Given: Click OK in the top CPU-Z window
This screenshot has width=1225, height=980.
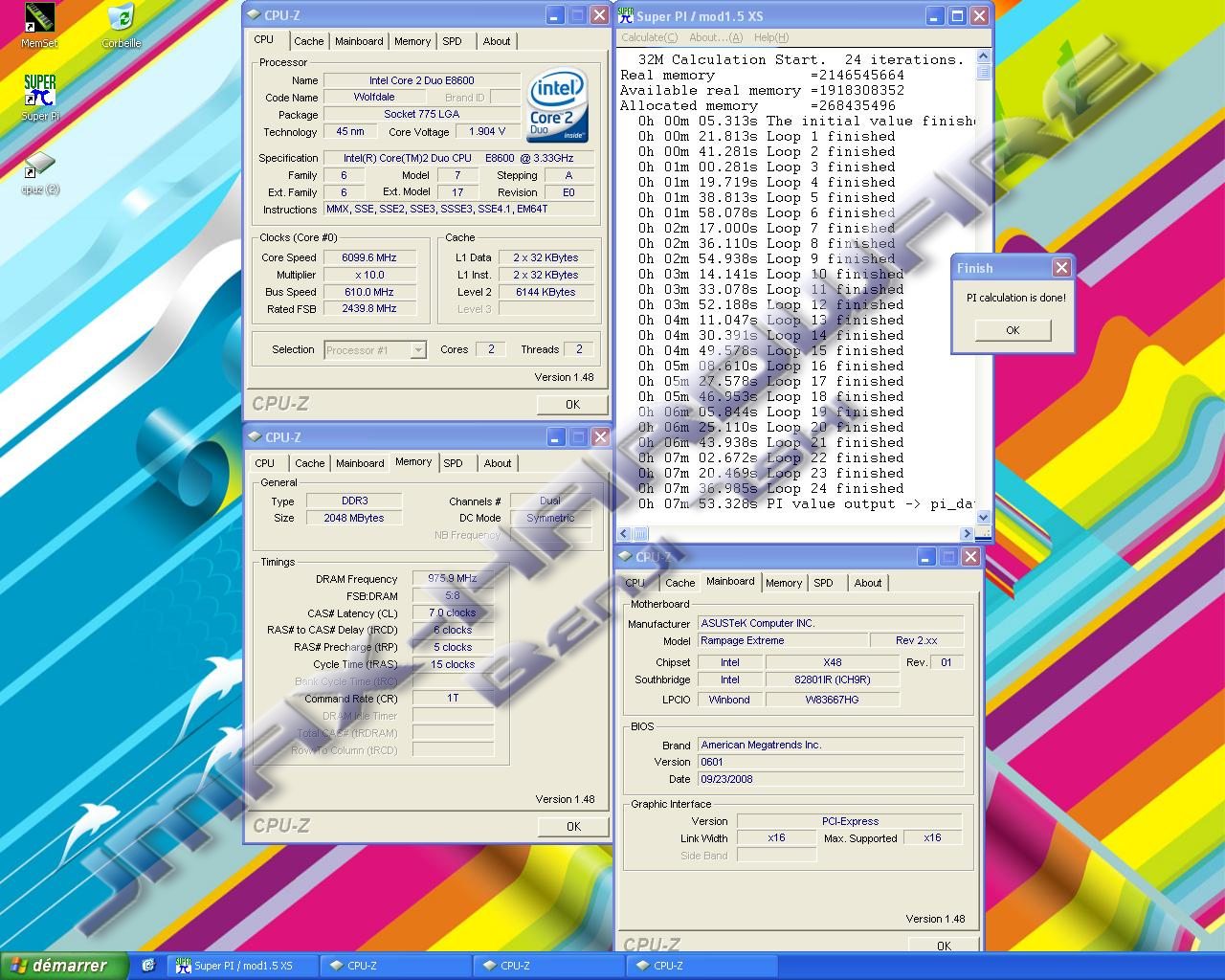Looking at the screenshot, I should click(x=572, y=404).
